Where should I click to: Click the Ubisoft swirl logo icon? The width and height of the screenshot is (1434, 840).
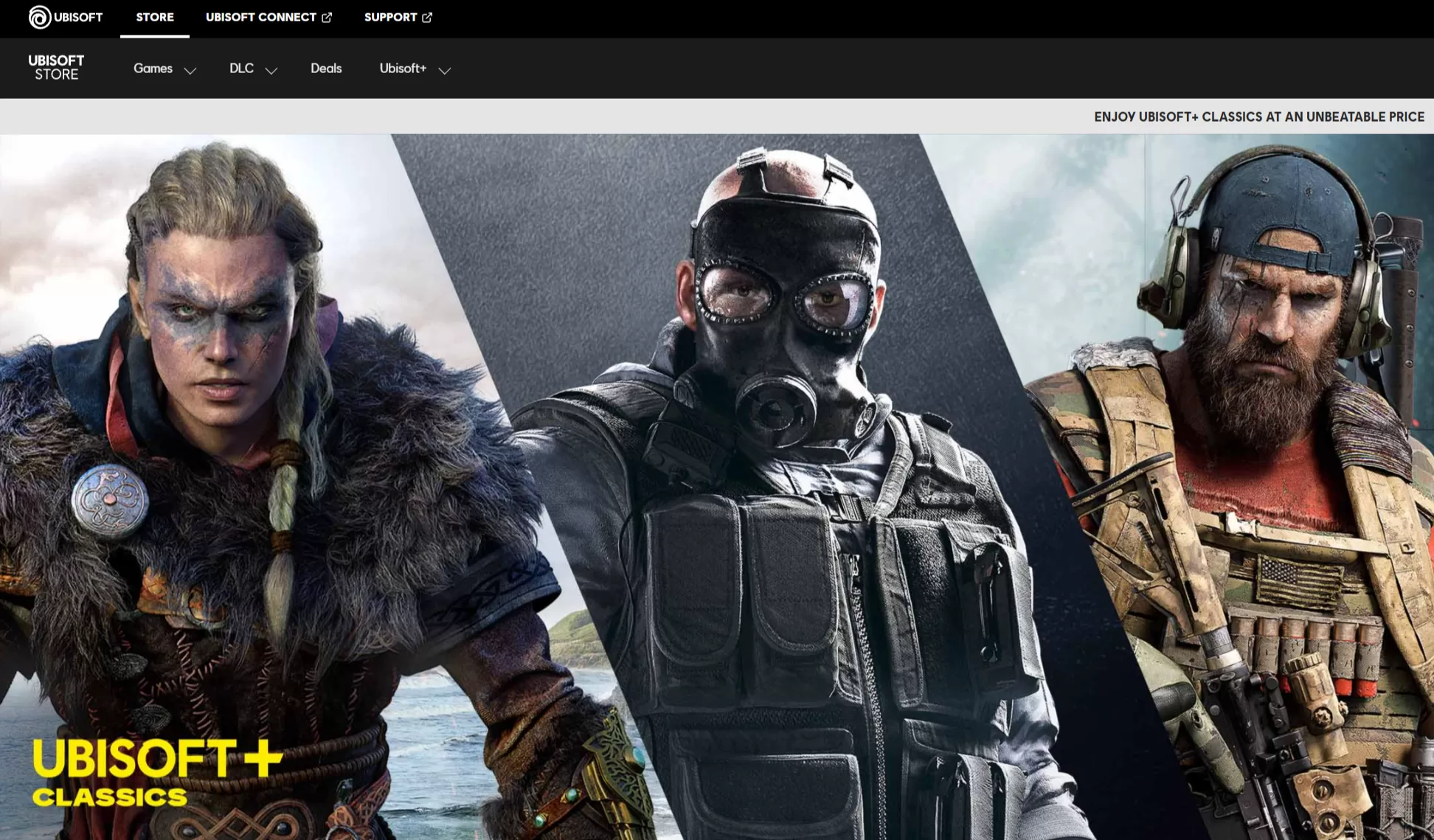[39, 17]
